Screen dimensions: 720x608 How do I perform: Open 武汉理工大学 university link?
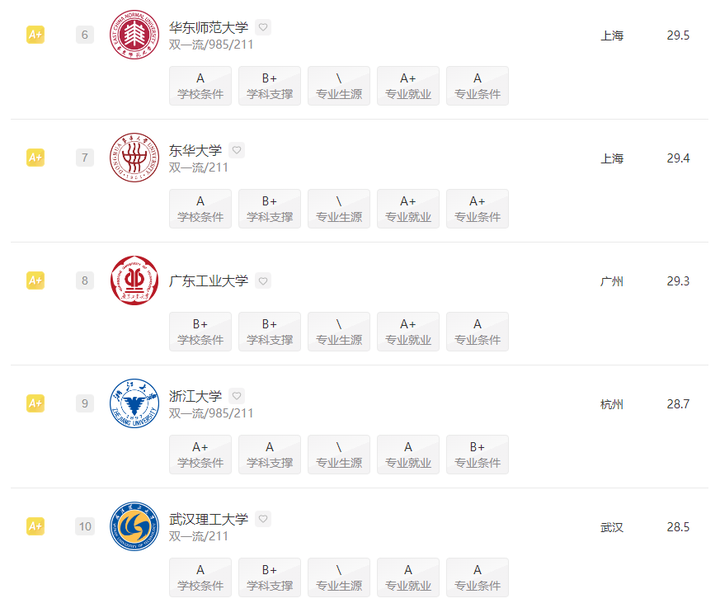click(x=209, y=519)
